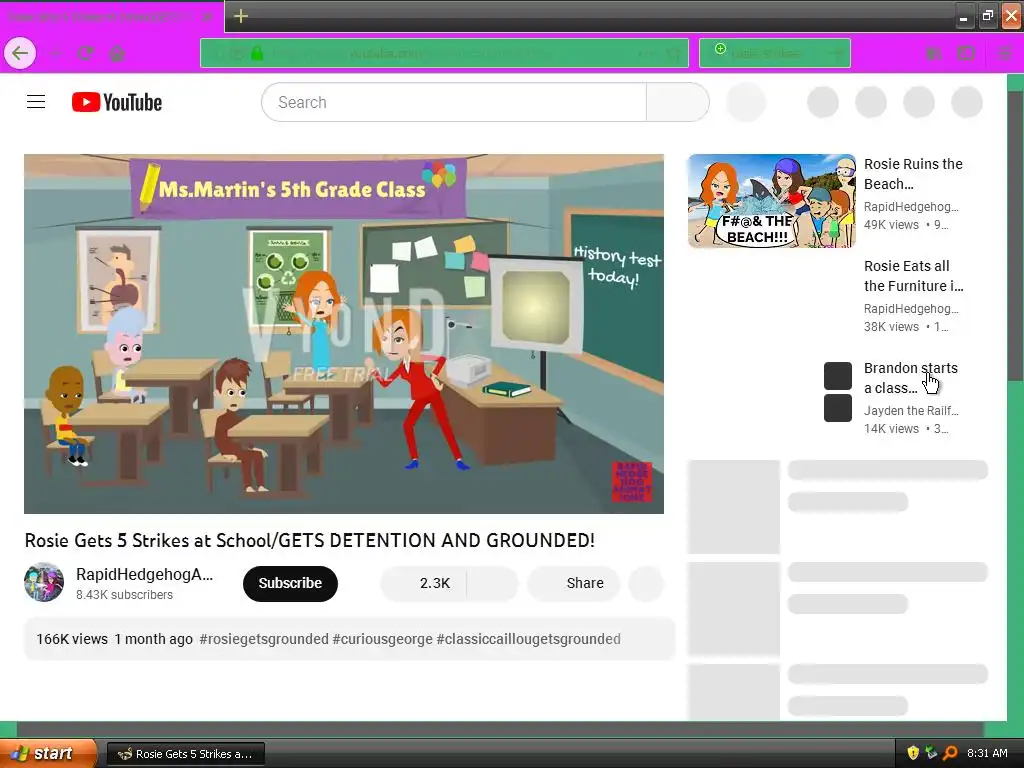Open the #classiccaillougetsgrounded hashtag
Viewport: 1024px width, 768px height.
click(528, 639)
